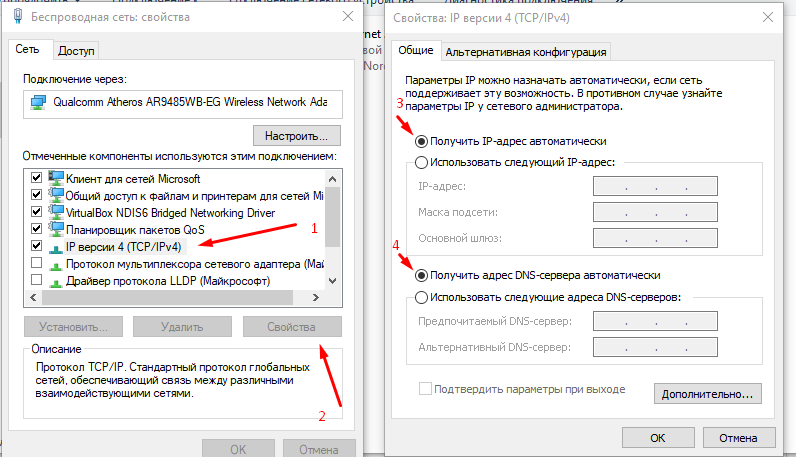Uncheck Общий доступ к файлам checkbox
This screenshot has height=457, width=796.
pyautogui.click(x=37, y=194)
